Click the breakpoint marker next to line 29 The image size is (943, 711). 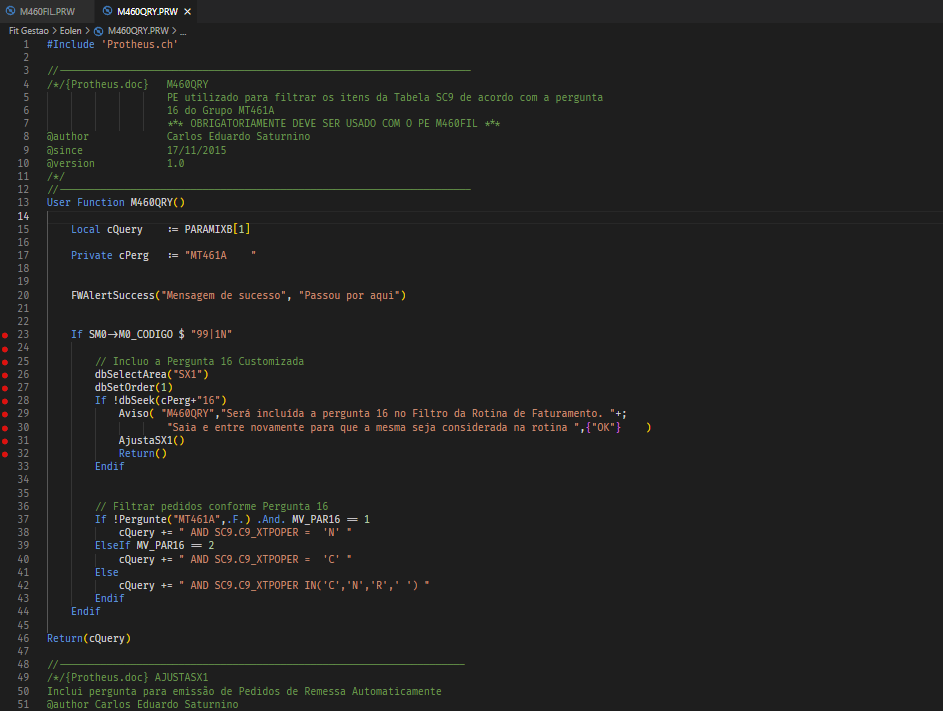click(x=5, y=414)
